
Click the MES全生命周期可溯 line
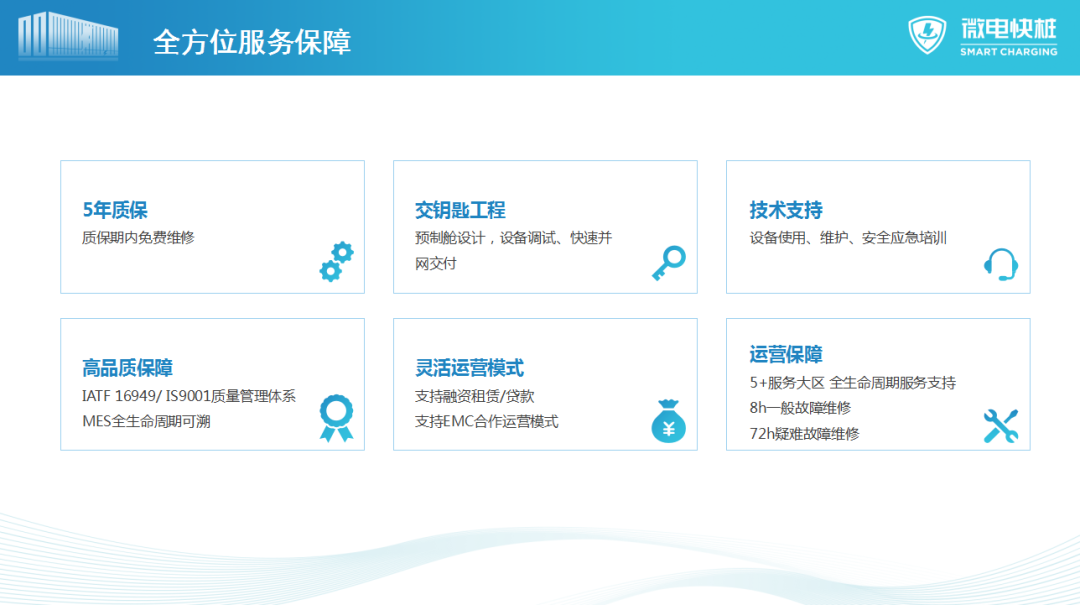[x=146, y=421]
